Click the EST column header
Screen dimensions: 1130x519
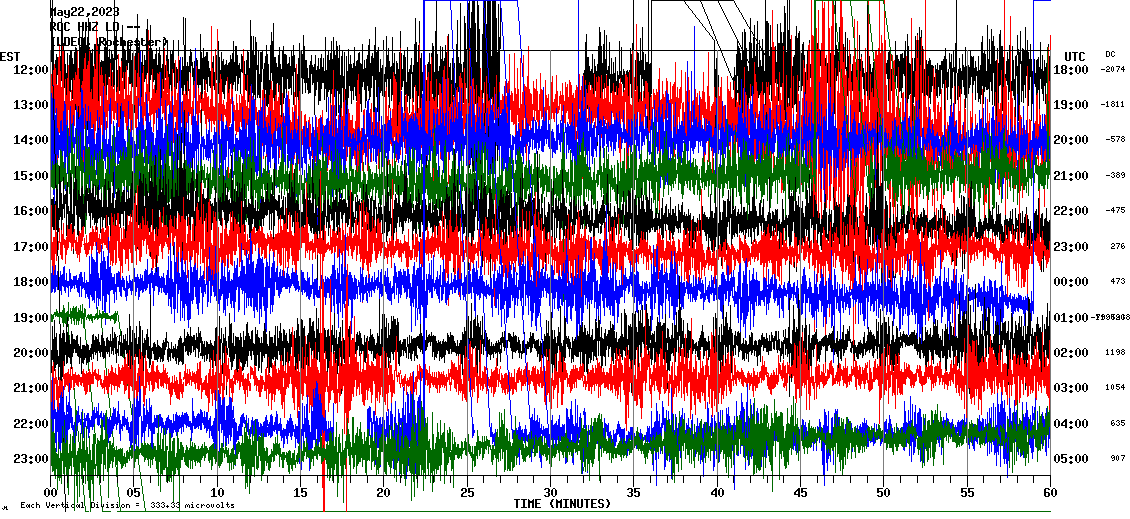point(10,56)
